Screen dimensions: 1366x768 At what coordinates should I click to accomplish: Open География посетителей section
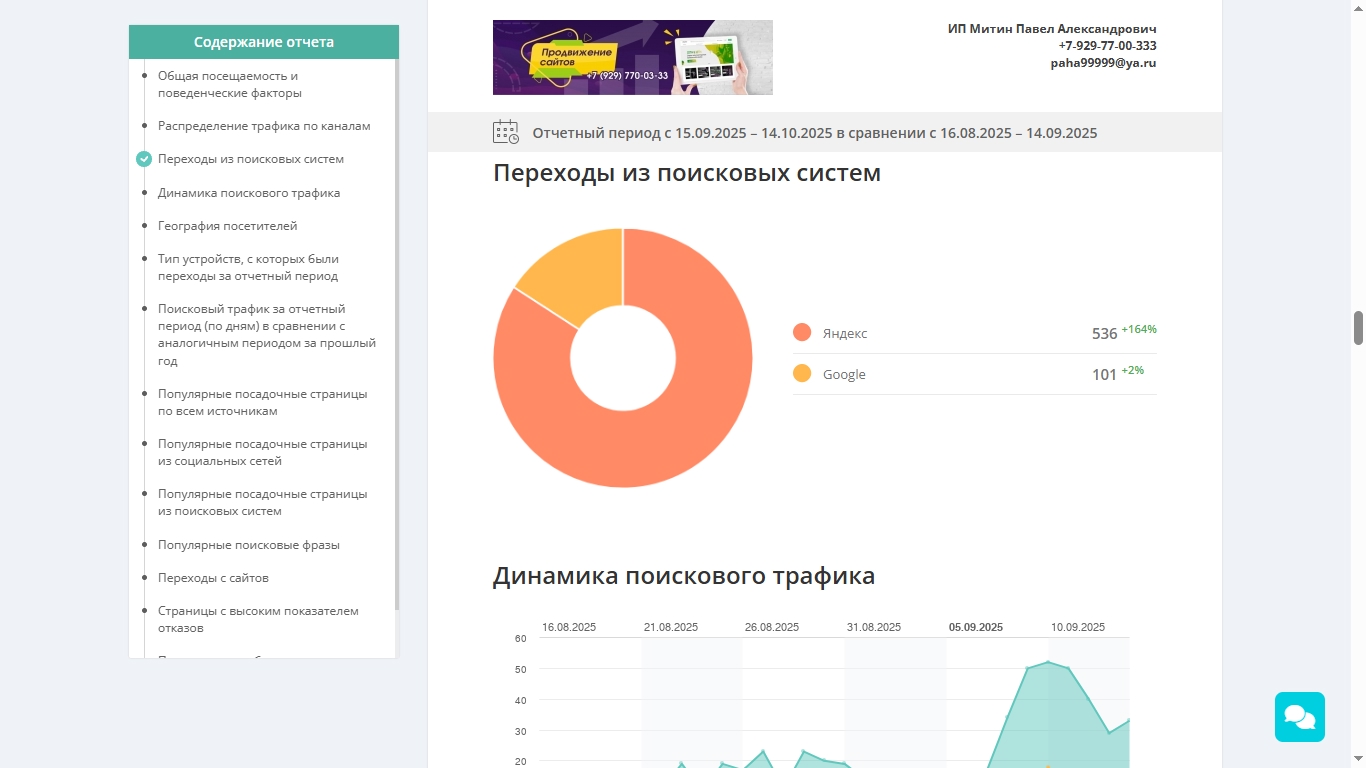click(227, 226)
